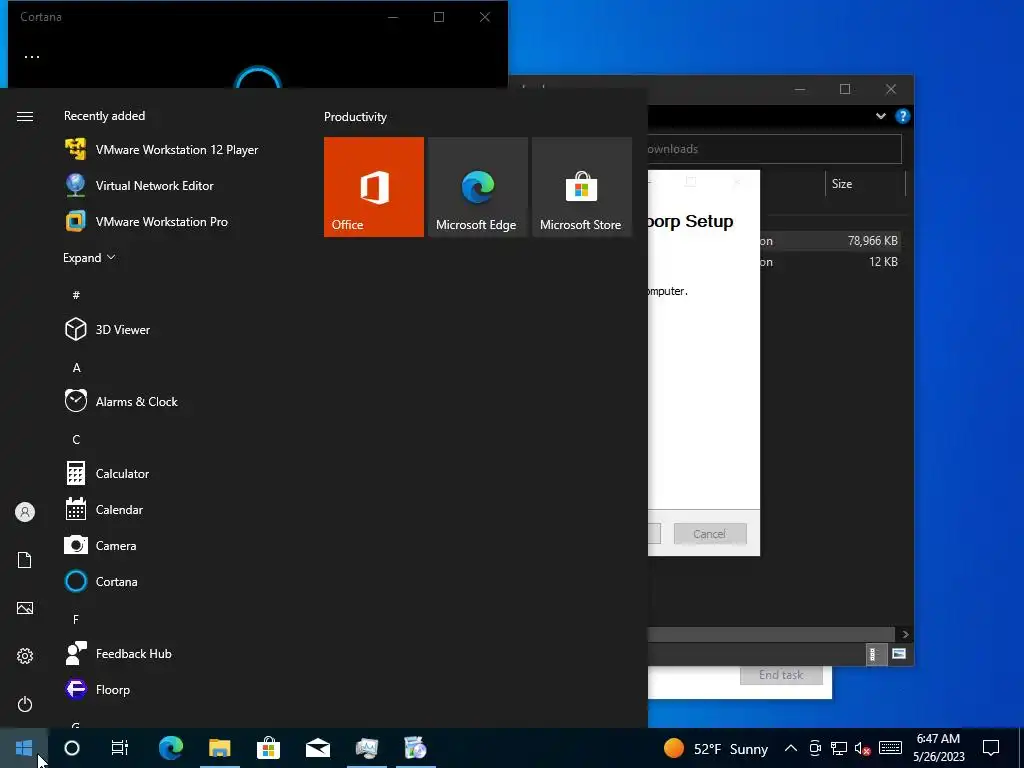Open Edge from the taskbar
1024x768 pixels.
(x=171, y=748)
